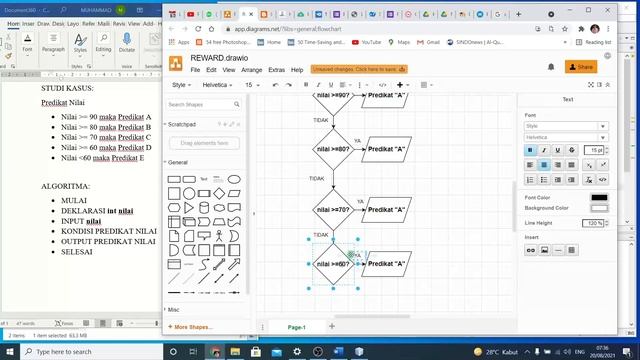This screenshot has width=640, height=360.
Task: Open the Style combo box in Text panel
Action: tap(566, 126)
